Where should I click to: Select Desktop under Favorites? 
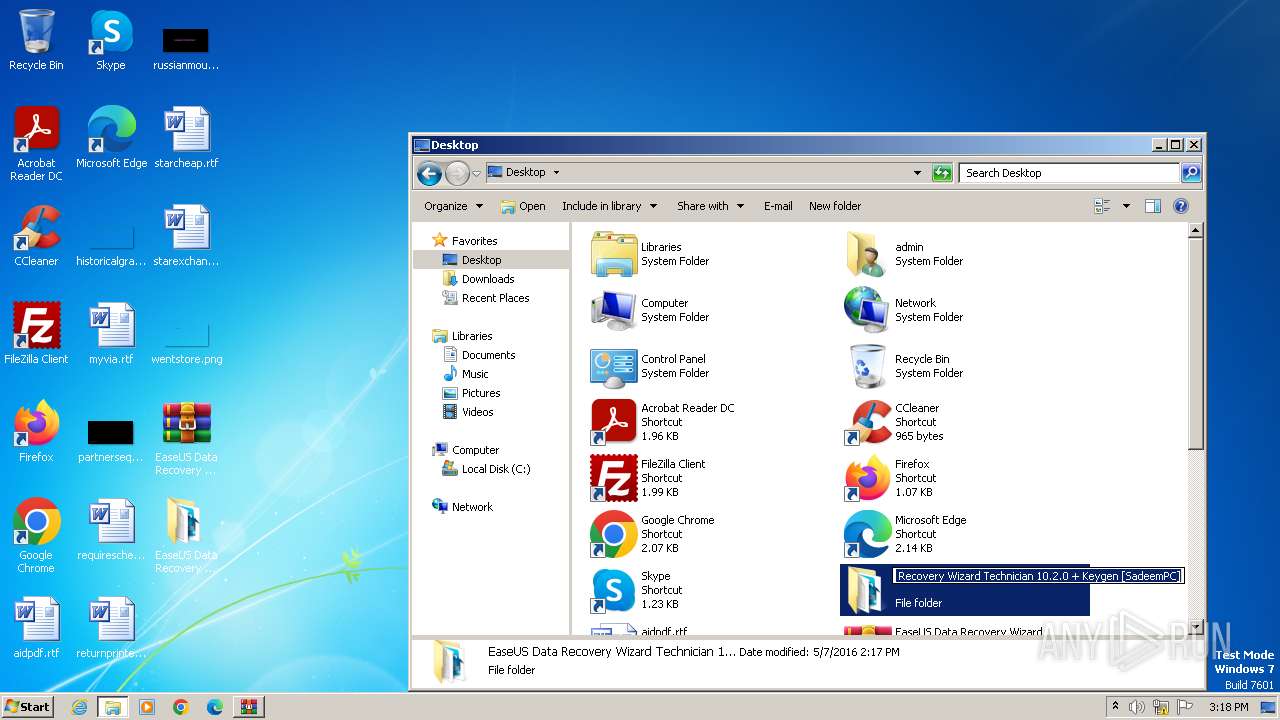pos(491,260)
